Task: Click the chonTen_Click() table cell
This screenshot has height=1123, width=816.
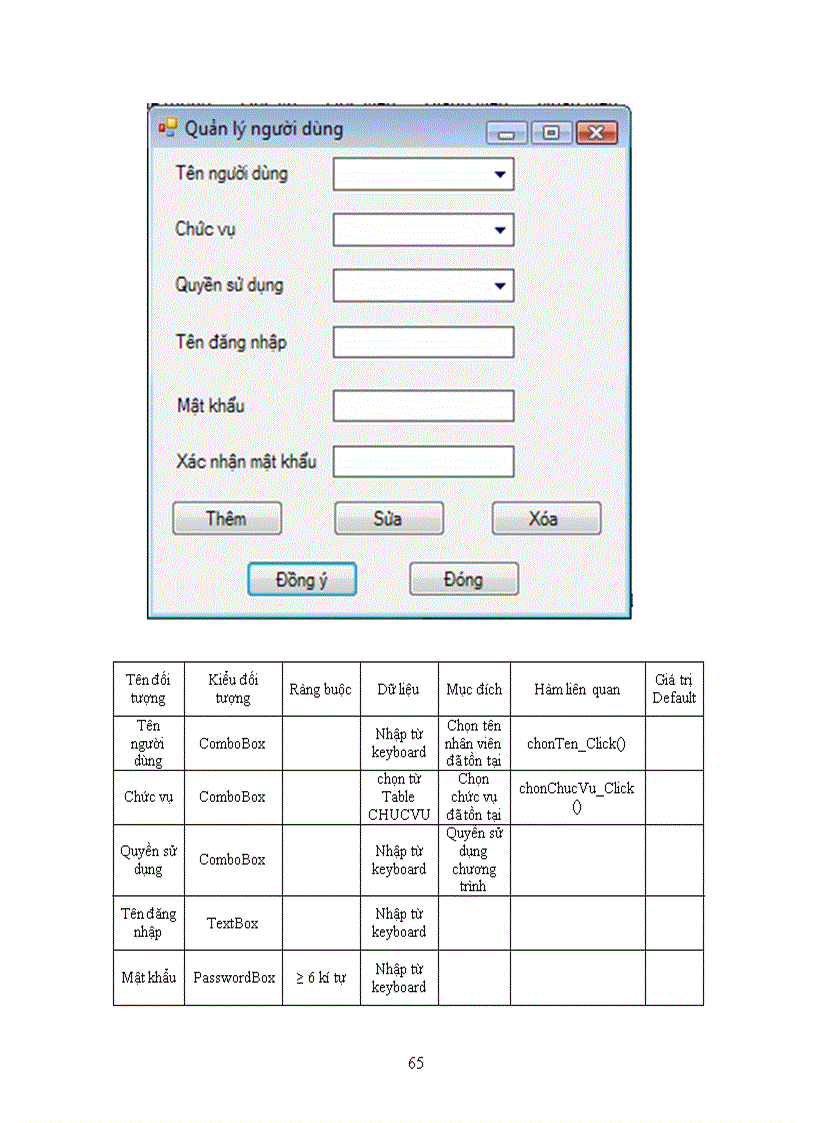Action: tap(578, 743)
